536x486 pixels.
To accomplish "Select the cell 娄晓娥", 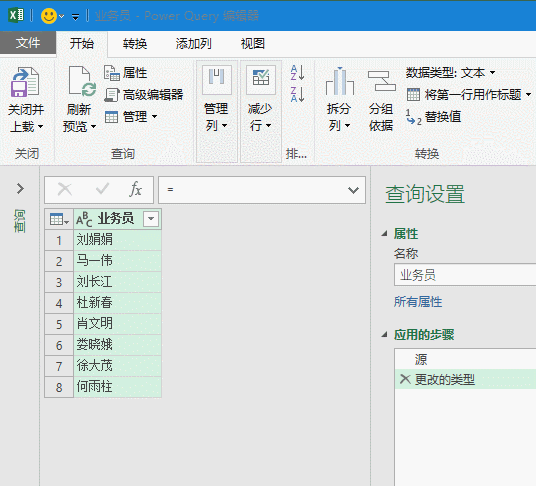I will tap(117, 345).
